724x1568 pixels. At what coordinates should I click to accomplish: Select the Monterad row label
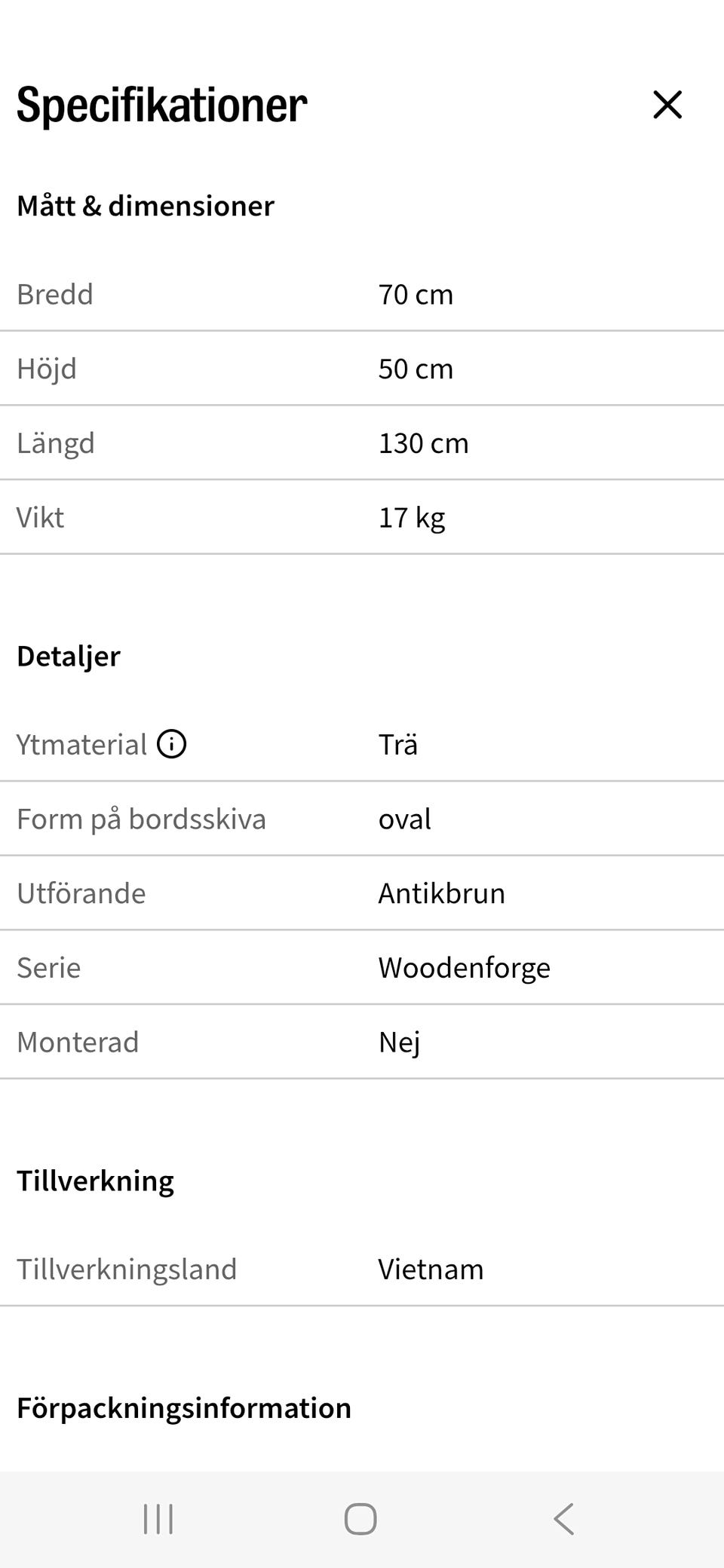click(78, 1043)
